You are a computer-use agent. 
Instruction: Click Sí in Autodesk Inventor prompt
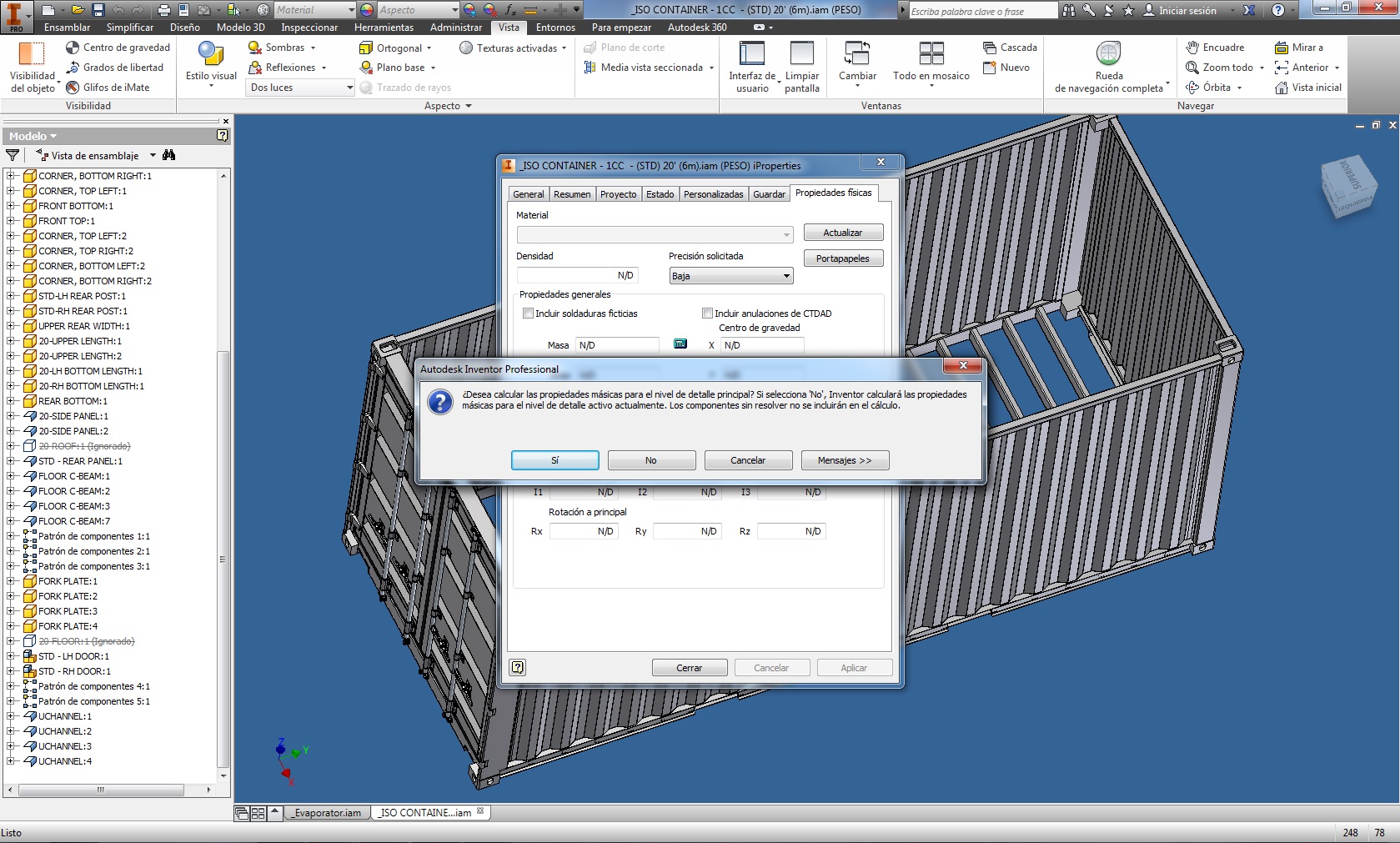point(554,460)
